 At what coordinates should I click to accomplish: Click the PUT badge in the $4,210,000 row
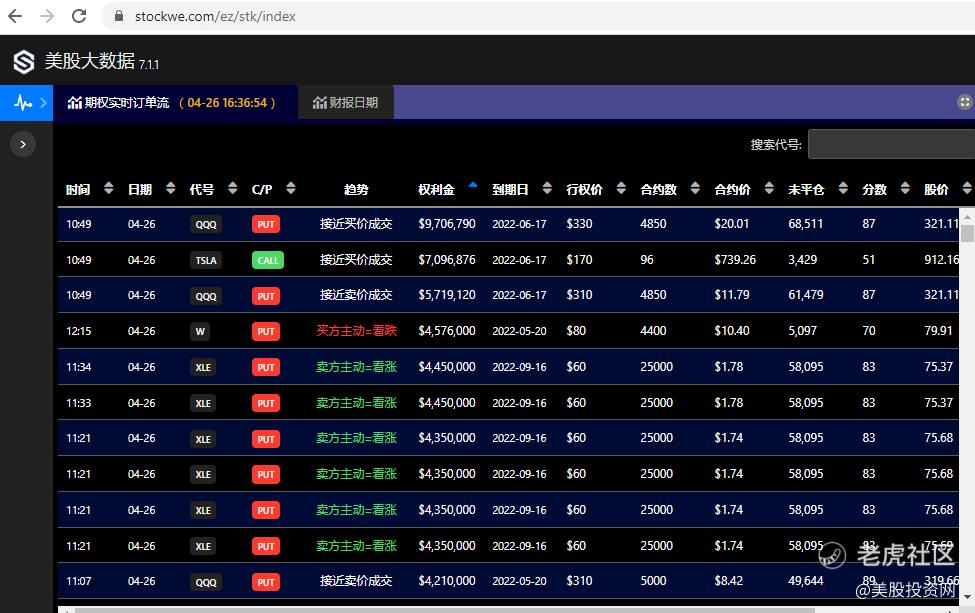tap(266, 582)
